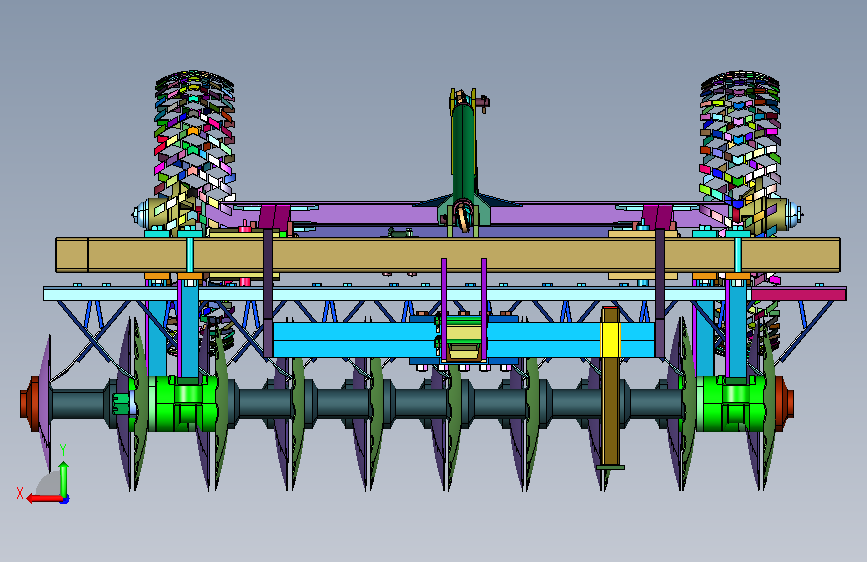The image size is (867, 562).
Task: Select the red end cap on right axle end
Action: (784, 404)
